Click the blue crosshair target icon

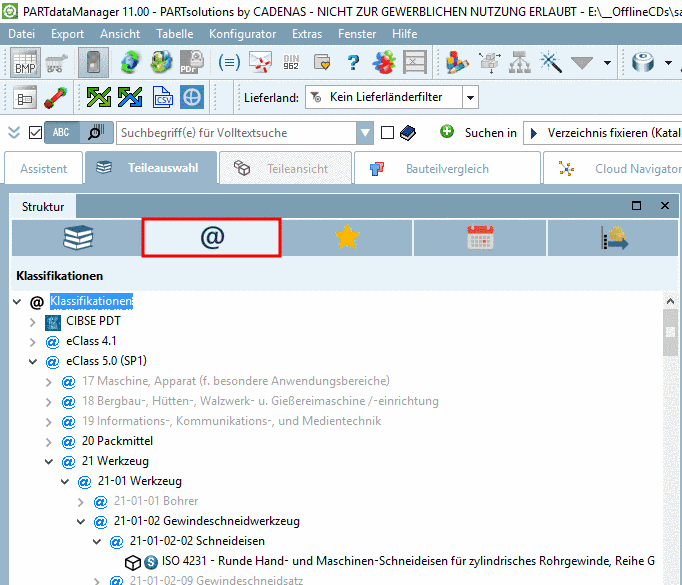(x=192, y=97)
